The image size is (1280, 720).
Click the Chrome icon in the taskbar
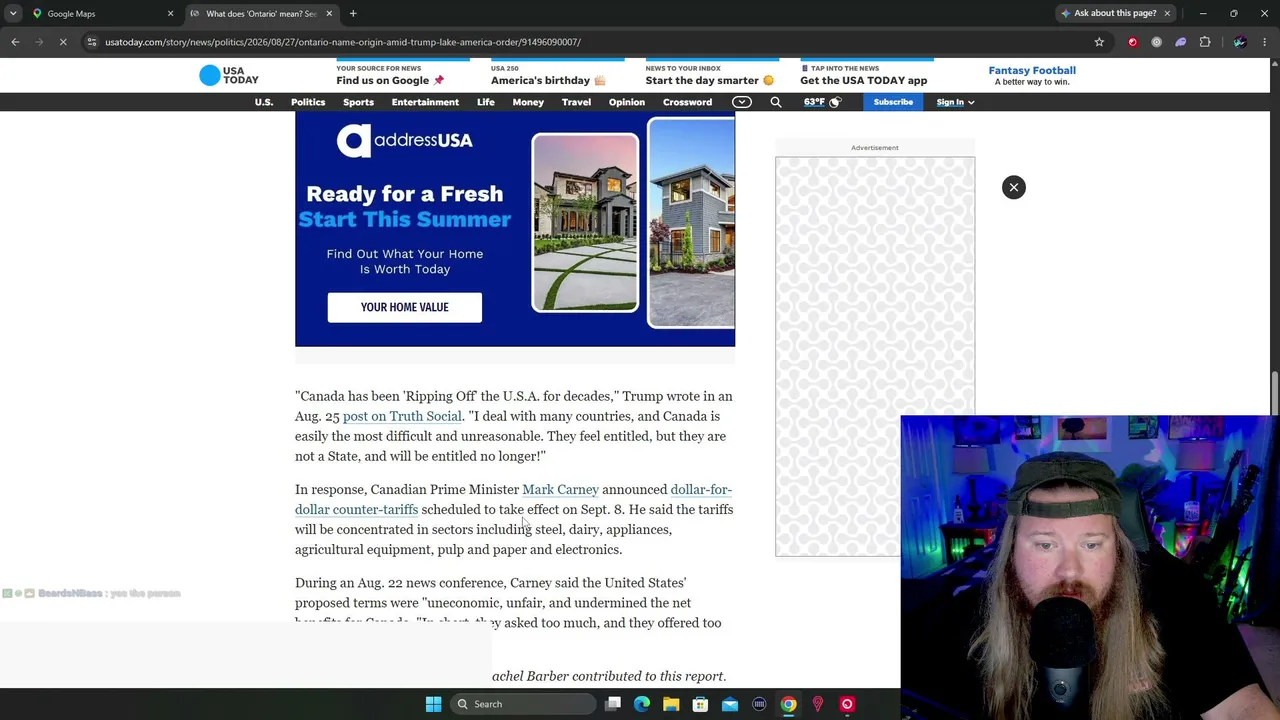pos(788,704)
